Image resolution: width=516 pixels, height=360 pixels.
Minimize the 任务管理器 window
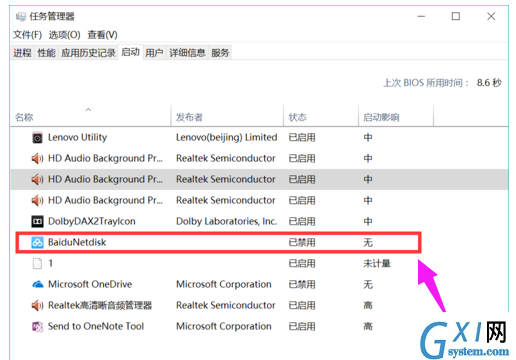tap(421, 16)
